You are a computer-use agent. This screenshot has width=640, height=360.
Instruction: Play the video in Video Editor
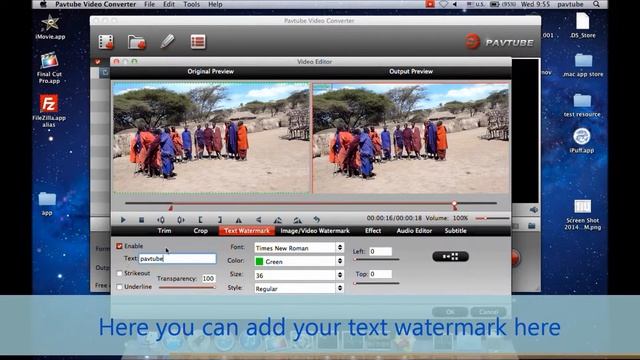[123, 220]
